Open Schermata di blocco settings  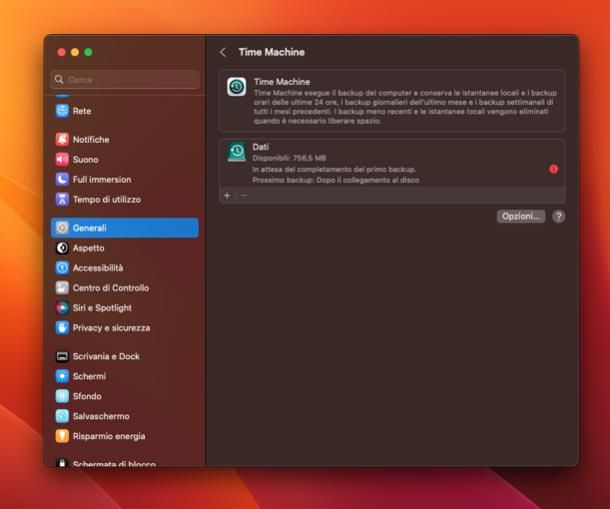click(x=125, y=463)
